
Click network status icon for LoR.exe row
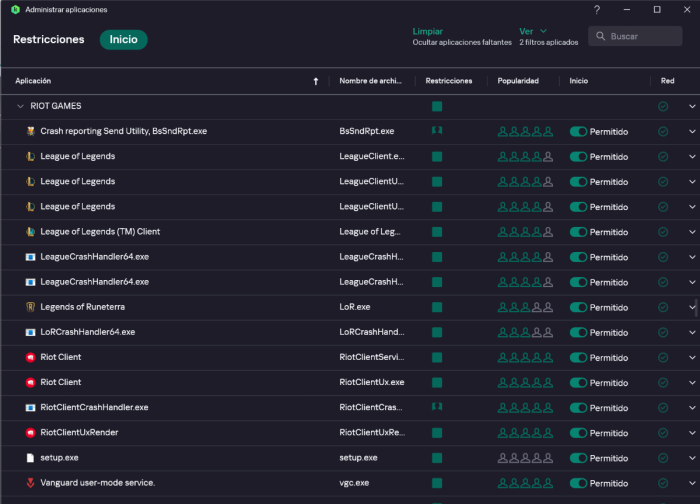pyautogui.click(x=662, y=307)
